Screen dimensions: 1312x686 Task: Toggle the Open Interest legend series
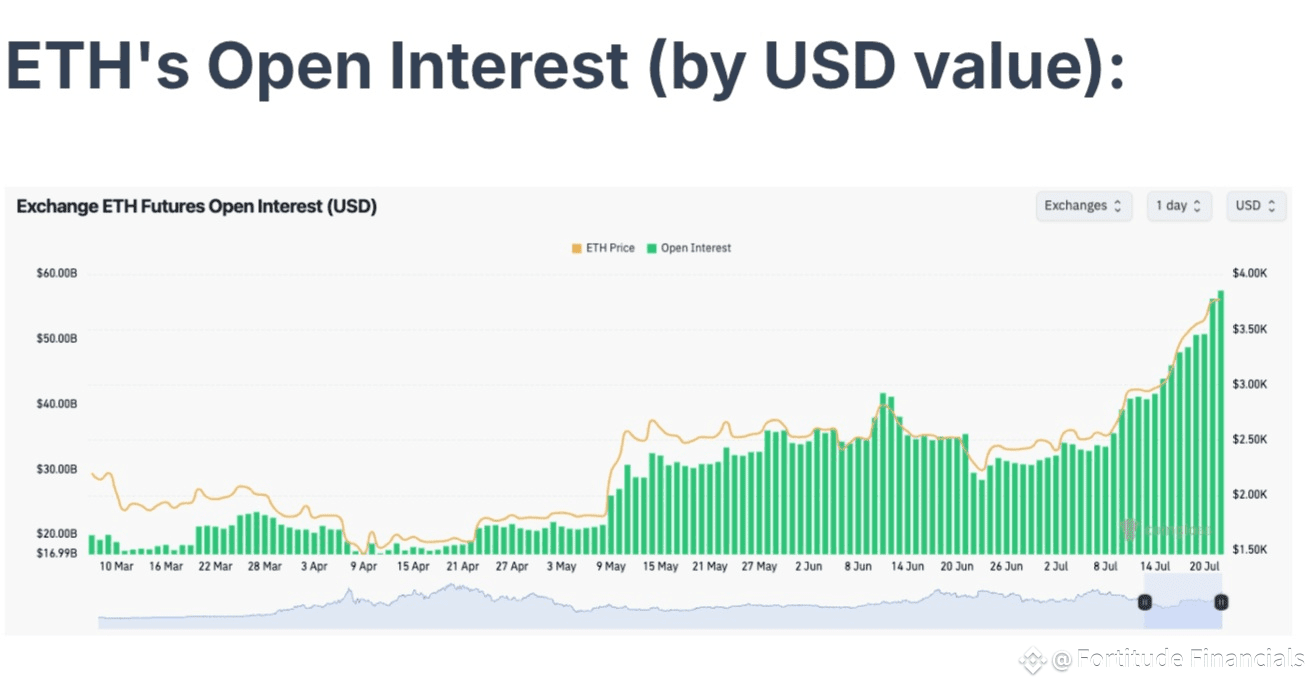pos(689,248)
